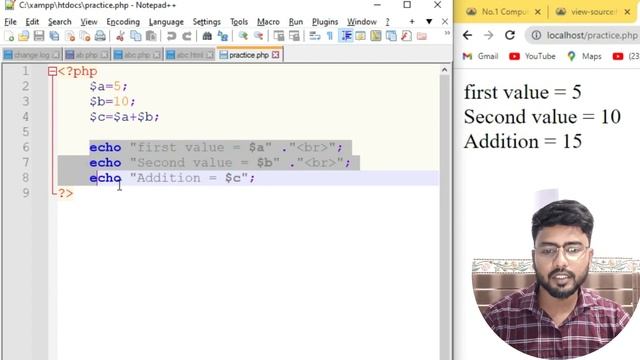Click the Paste toolbar icon
The image size is (640, 360).
pos(151,36)
